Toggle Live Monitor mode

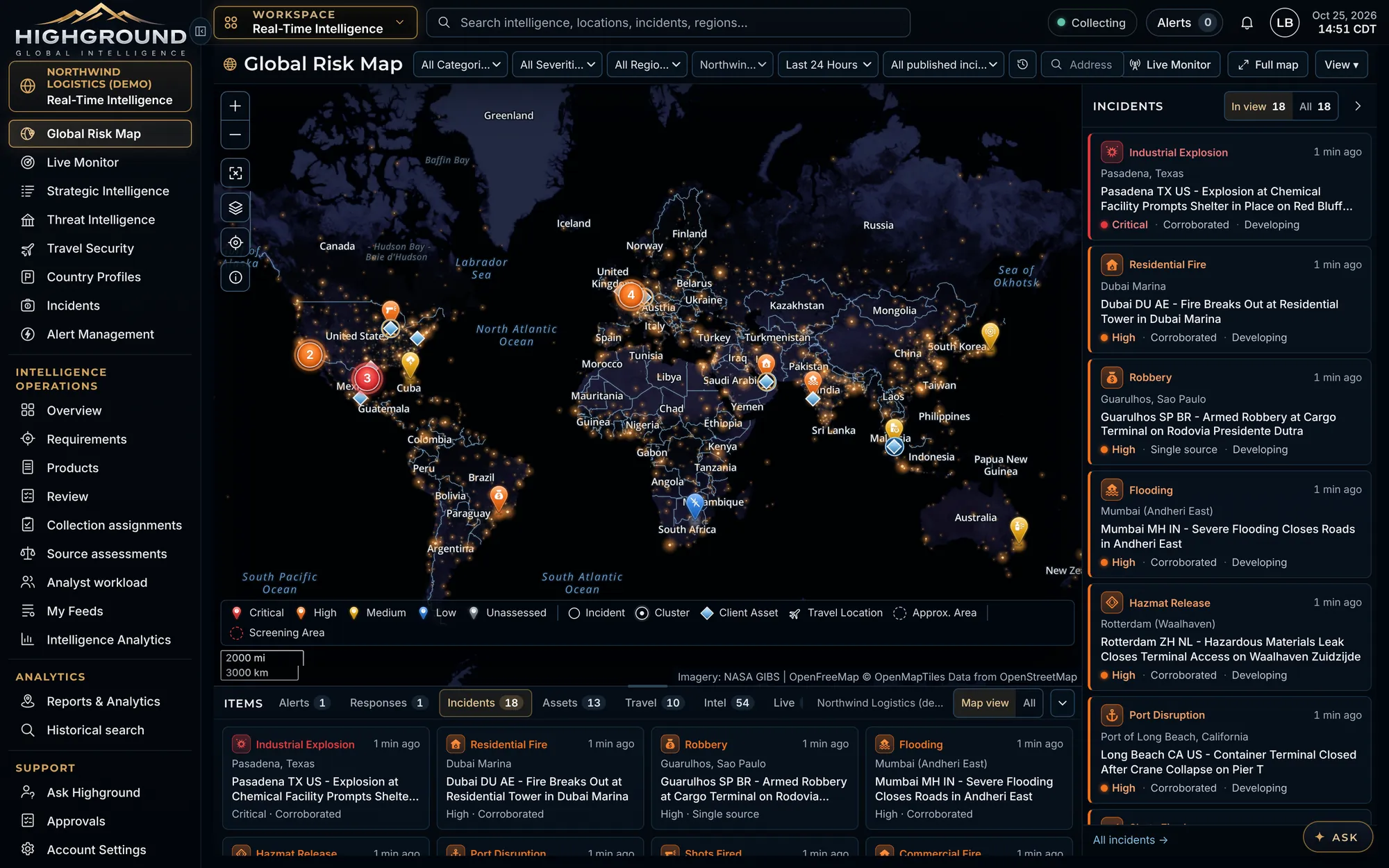pyautogui.click(x=1172, y=65)
